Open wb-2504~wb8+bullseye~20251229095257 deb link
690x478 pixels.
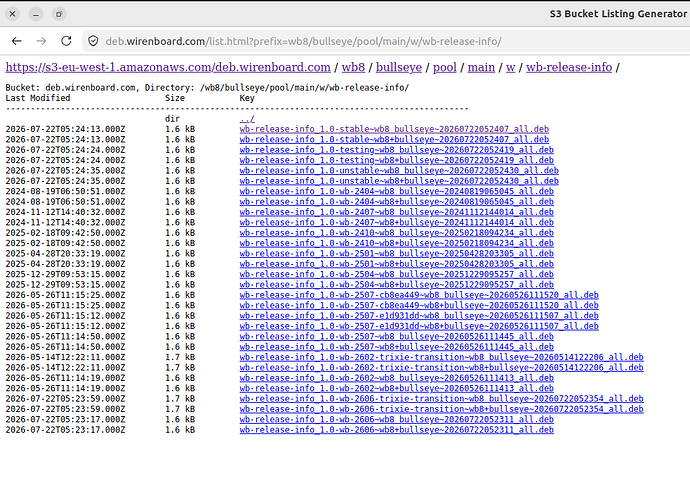[x=396, y=285]
